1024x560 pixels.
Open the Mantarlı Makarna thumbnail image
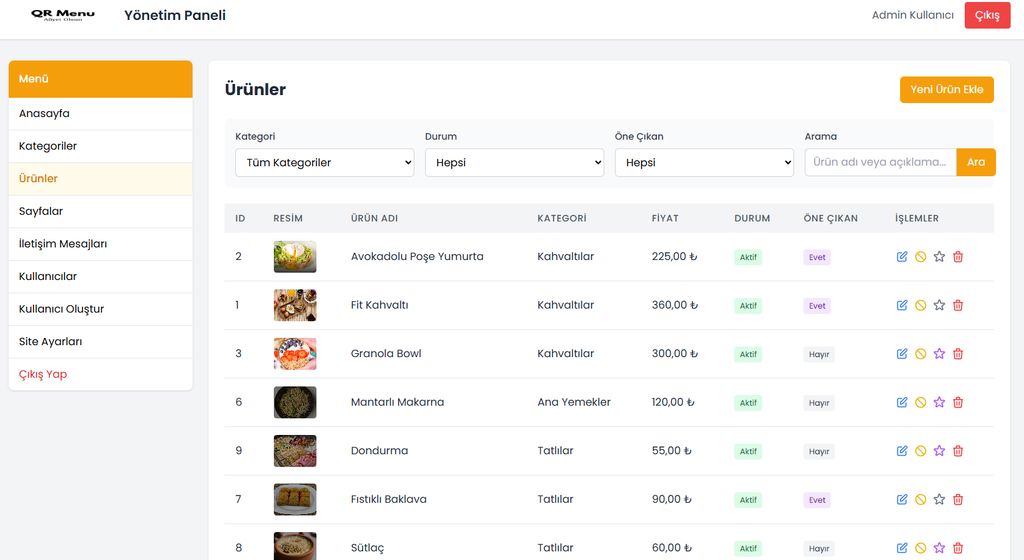point(295,402)
